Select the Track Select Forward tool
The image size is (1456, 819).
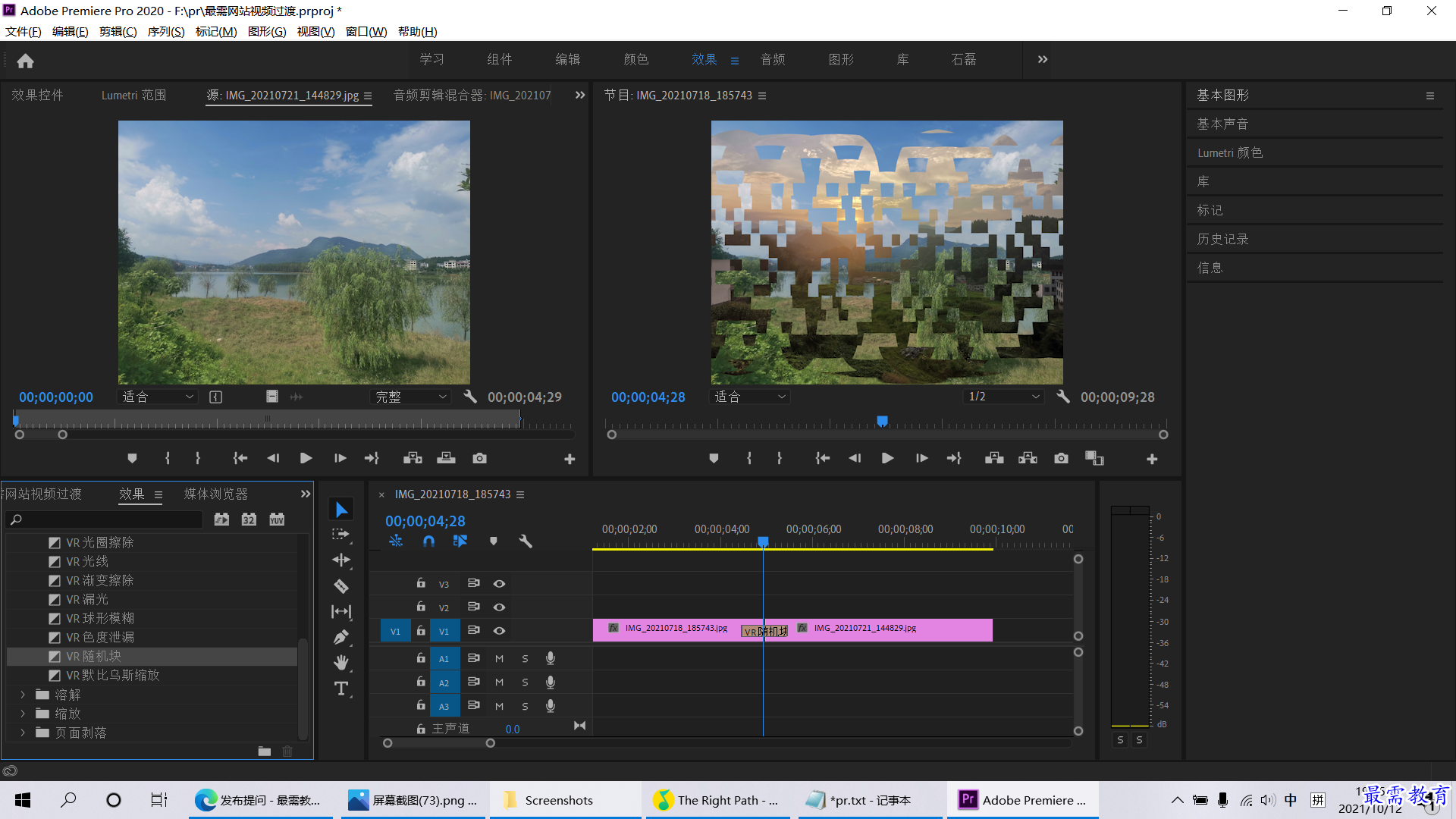click(341, 535)
